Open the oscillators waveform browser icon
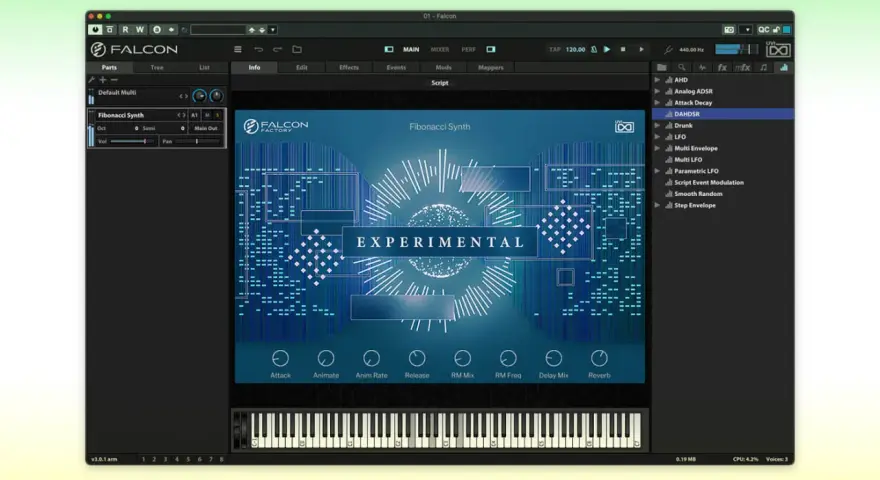 [x=702, y=67]
